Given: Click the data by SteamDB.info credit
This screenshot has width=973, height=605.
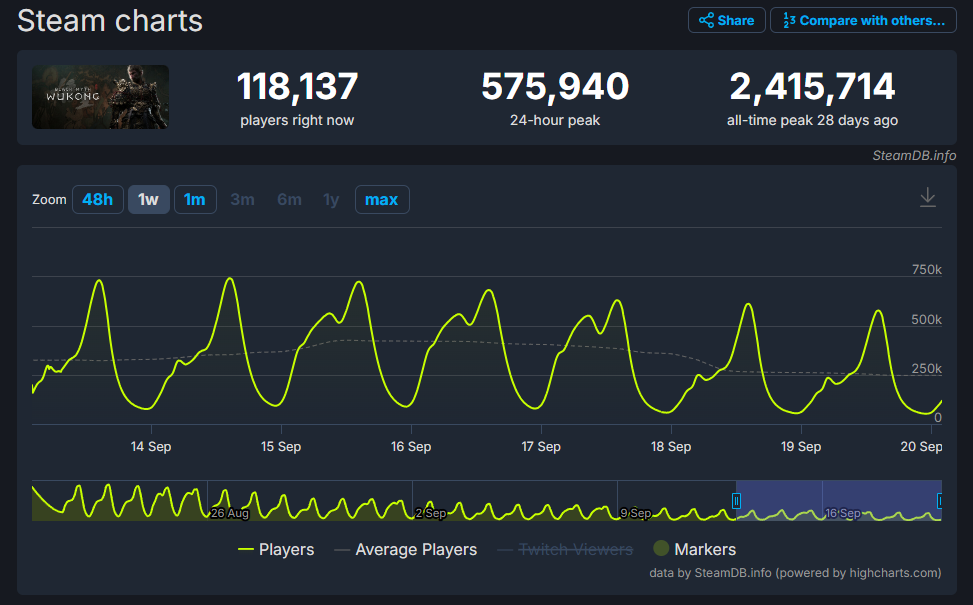Looking at the screenshot, I should coord(795,573).
